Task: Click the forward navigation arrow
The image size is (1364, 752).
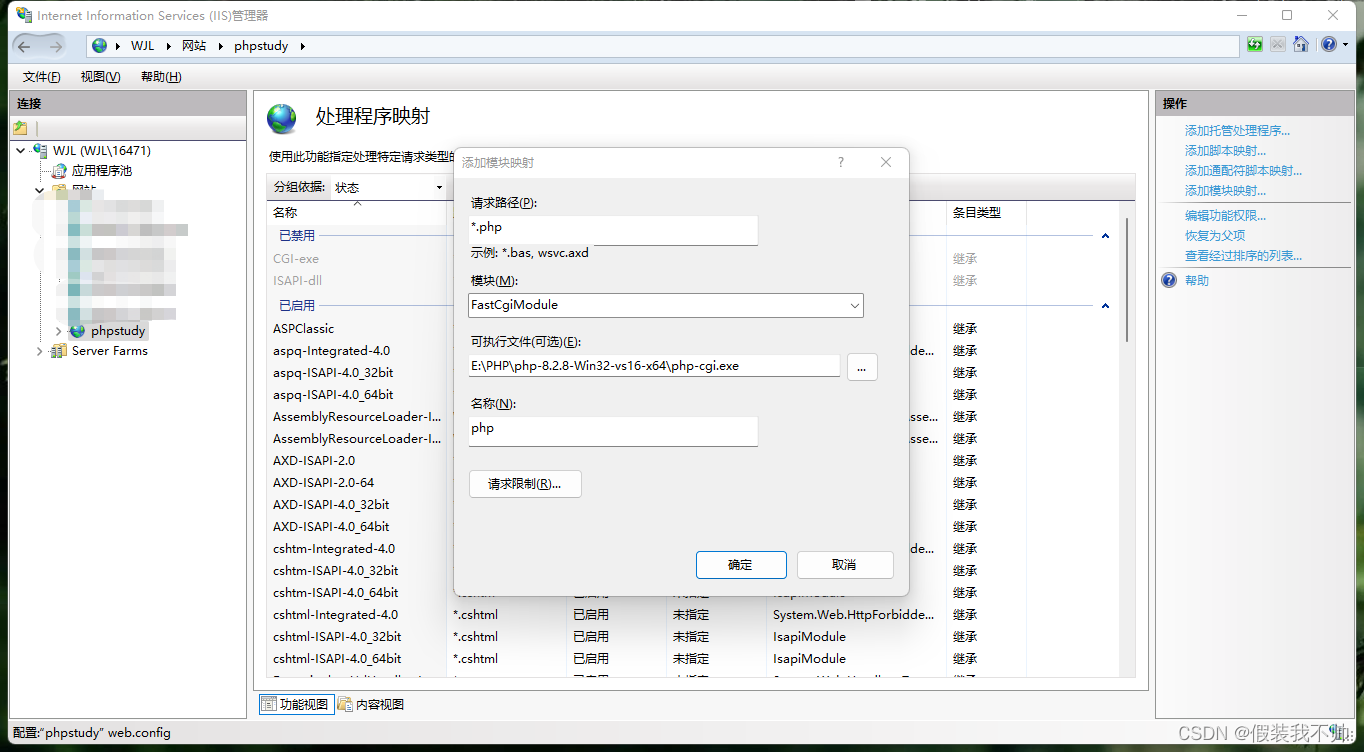Action: point(56,46)
